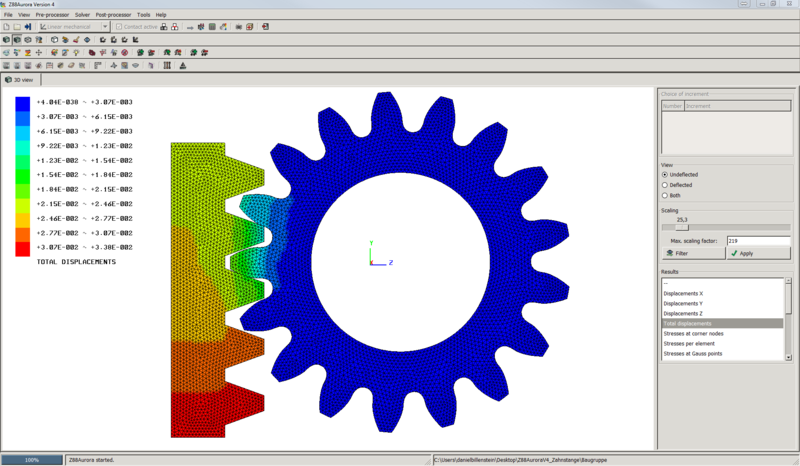Select the Undeflected view option

[x=666, y=175]
